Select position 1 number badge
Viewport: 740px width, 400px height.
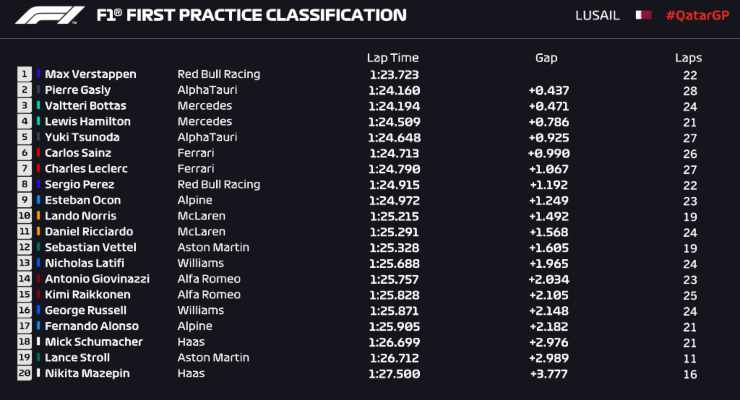click(x=25, y=74)
